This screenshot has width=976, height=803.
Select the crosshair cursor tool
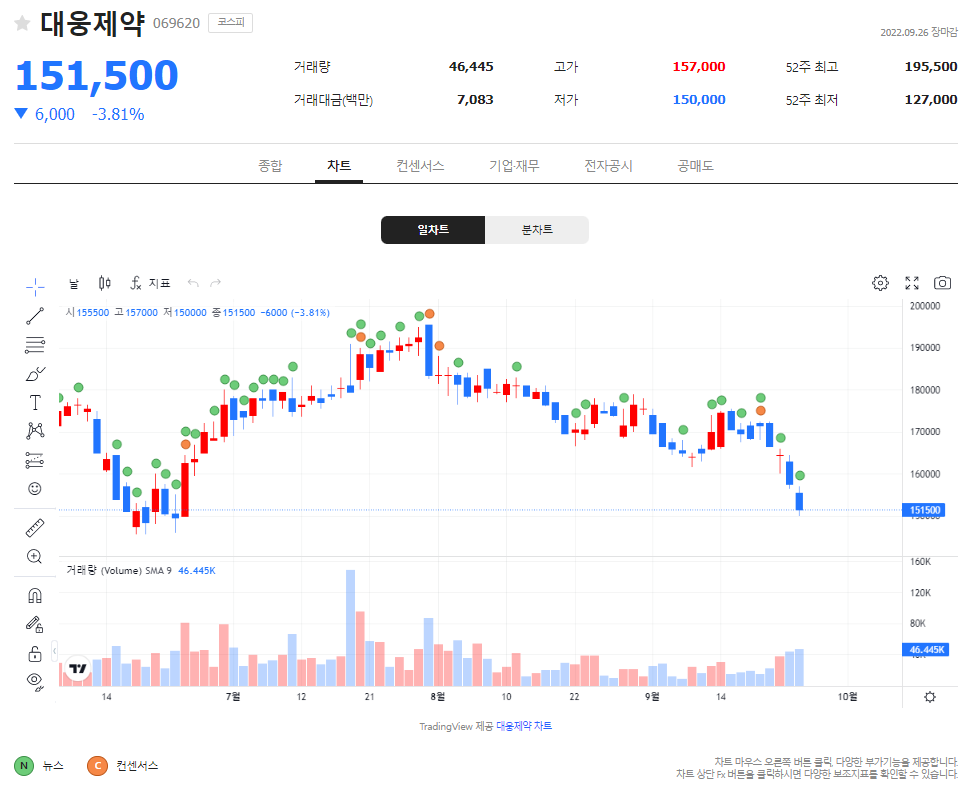[x=35, y=287]
